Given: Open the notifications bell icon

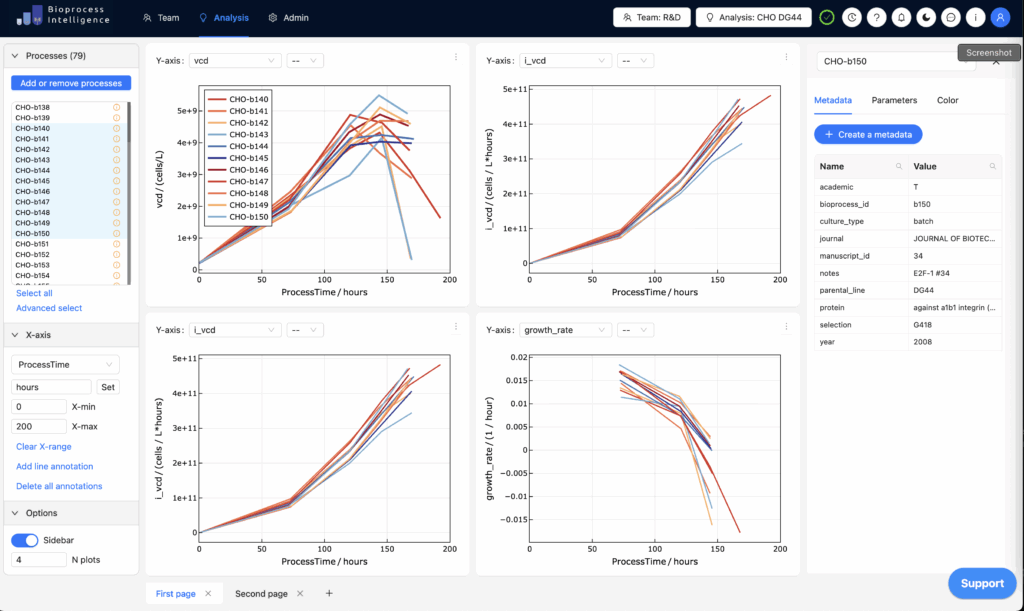Looking at the screenshot, I should pos(902,17).
